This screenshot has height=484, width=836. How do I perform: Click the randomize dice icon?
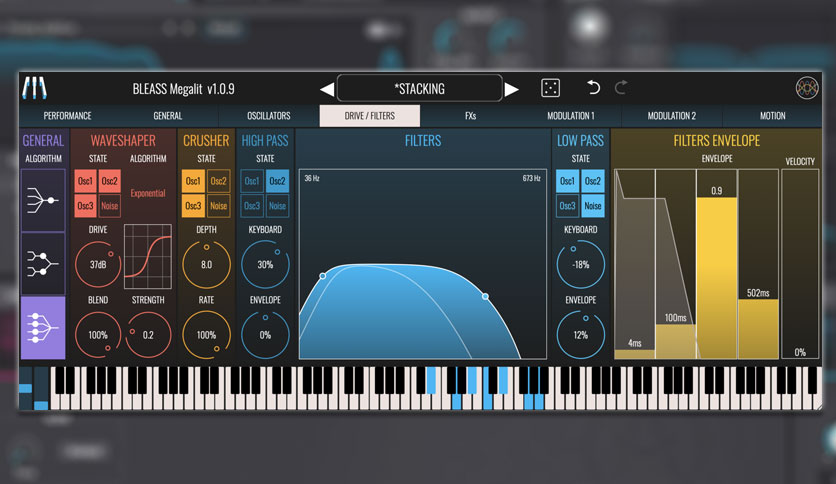550,88
